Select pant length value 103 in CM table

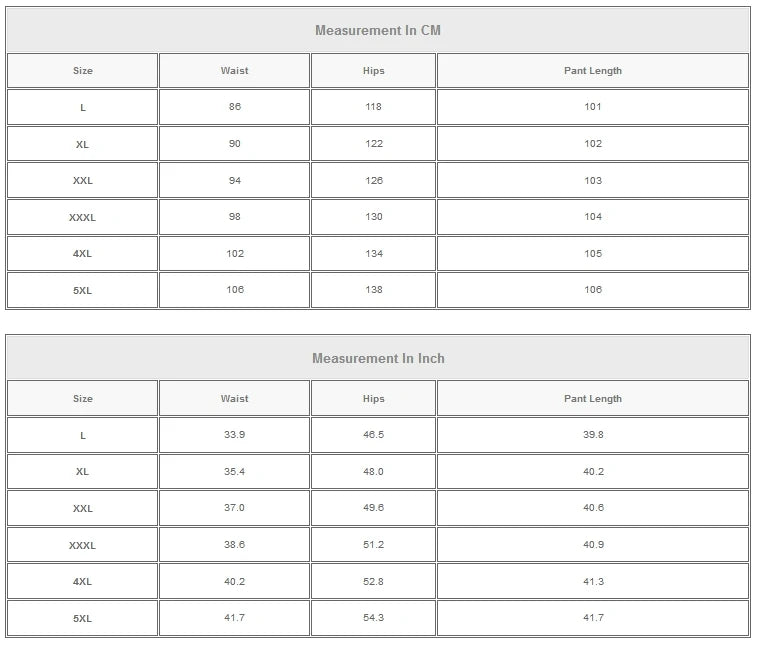point(593,181)
